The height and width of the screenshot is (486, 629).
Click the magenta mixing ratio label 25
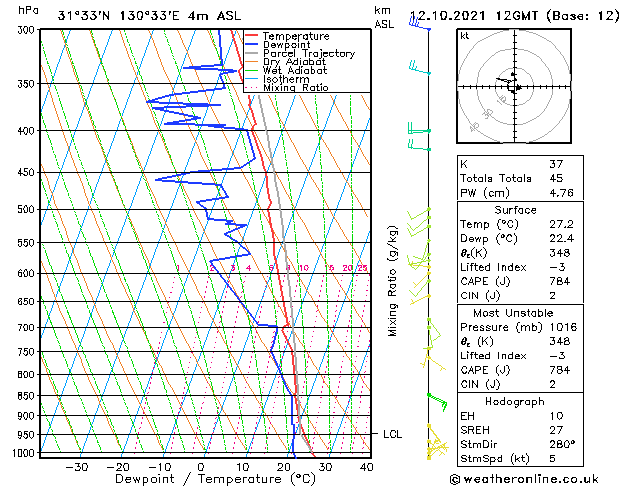363,268
